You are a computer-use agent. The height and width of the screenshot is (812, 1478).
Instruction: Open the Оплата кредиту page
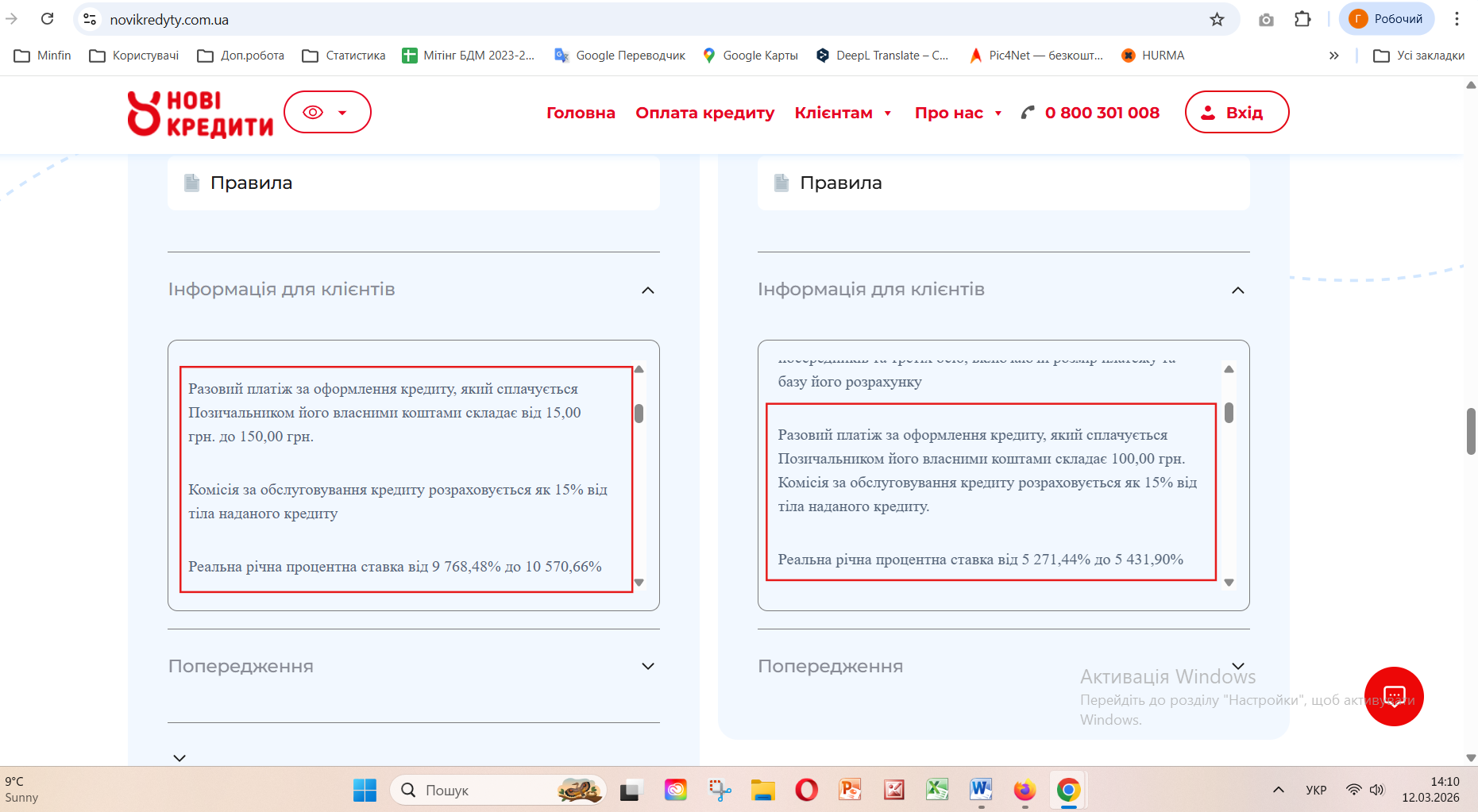click(704, 113)
